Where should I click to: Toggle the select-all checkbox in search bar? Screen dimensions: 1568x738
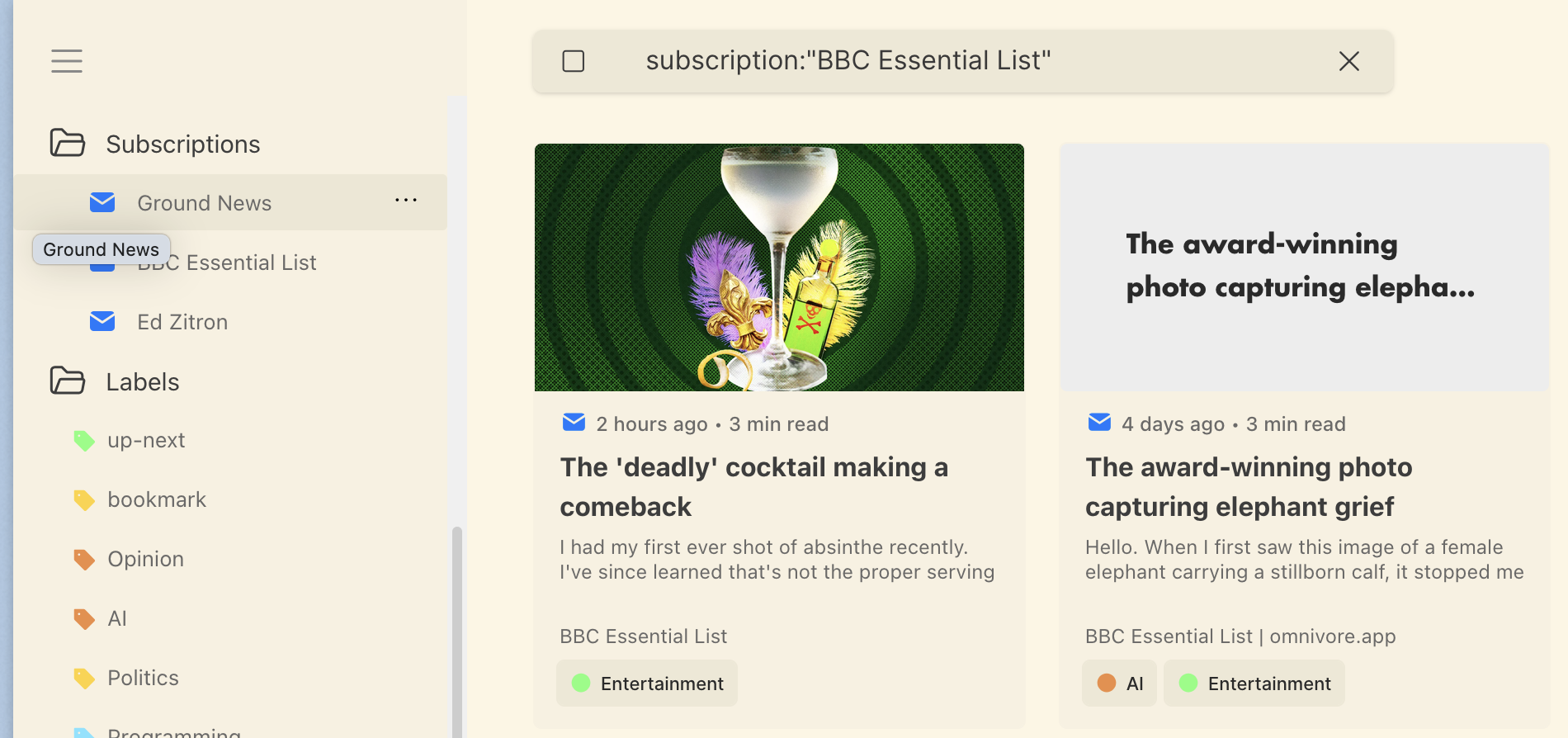(x=574, y=61)
